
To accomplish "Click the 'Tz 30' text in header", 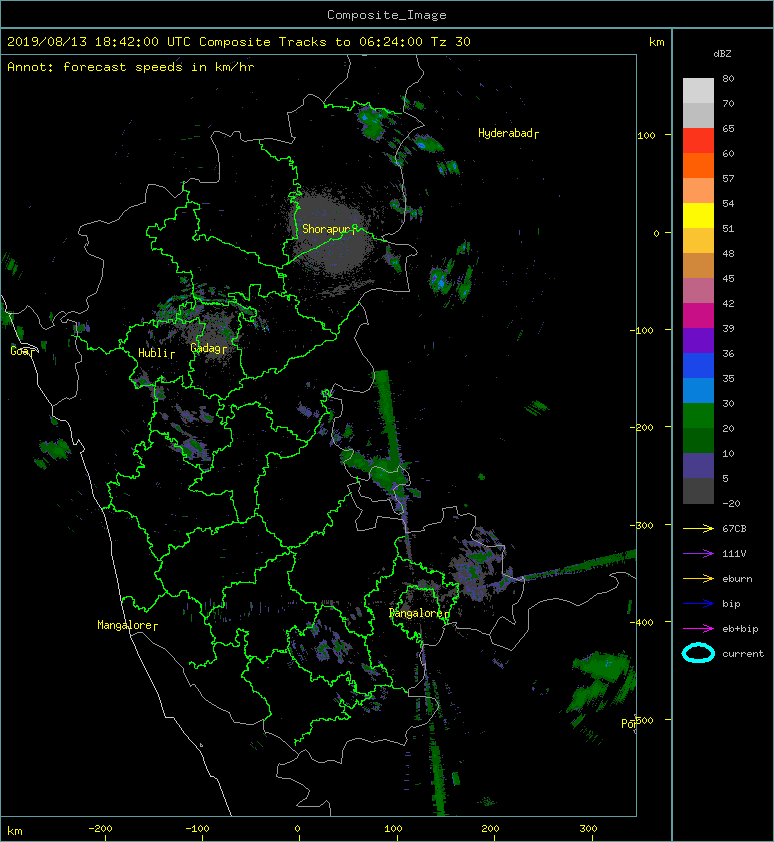I will (451, 42).
